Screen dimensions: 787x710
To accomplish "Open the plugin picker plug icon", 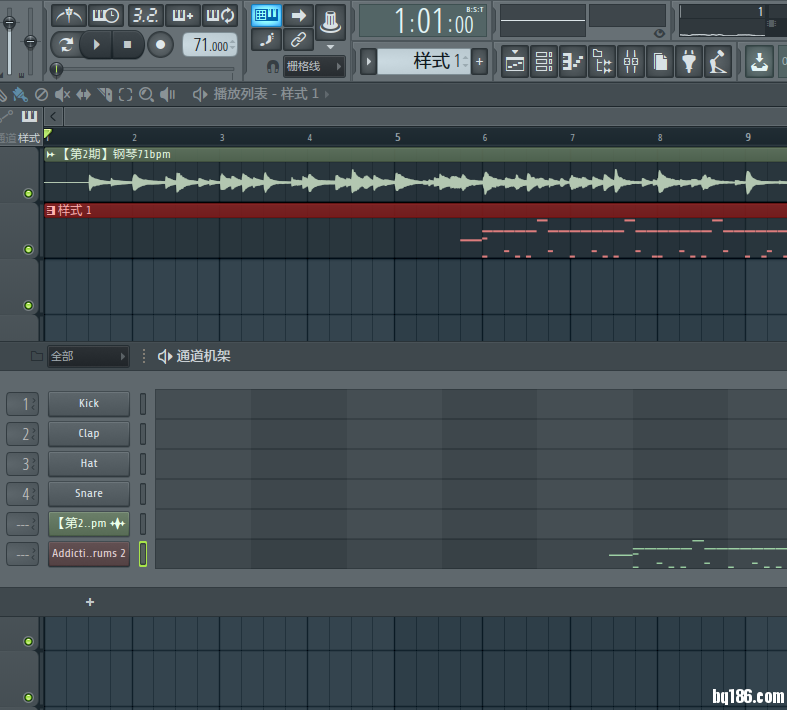I will pyautogui.click(x=688, y=62).
